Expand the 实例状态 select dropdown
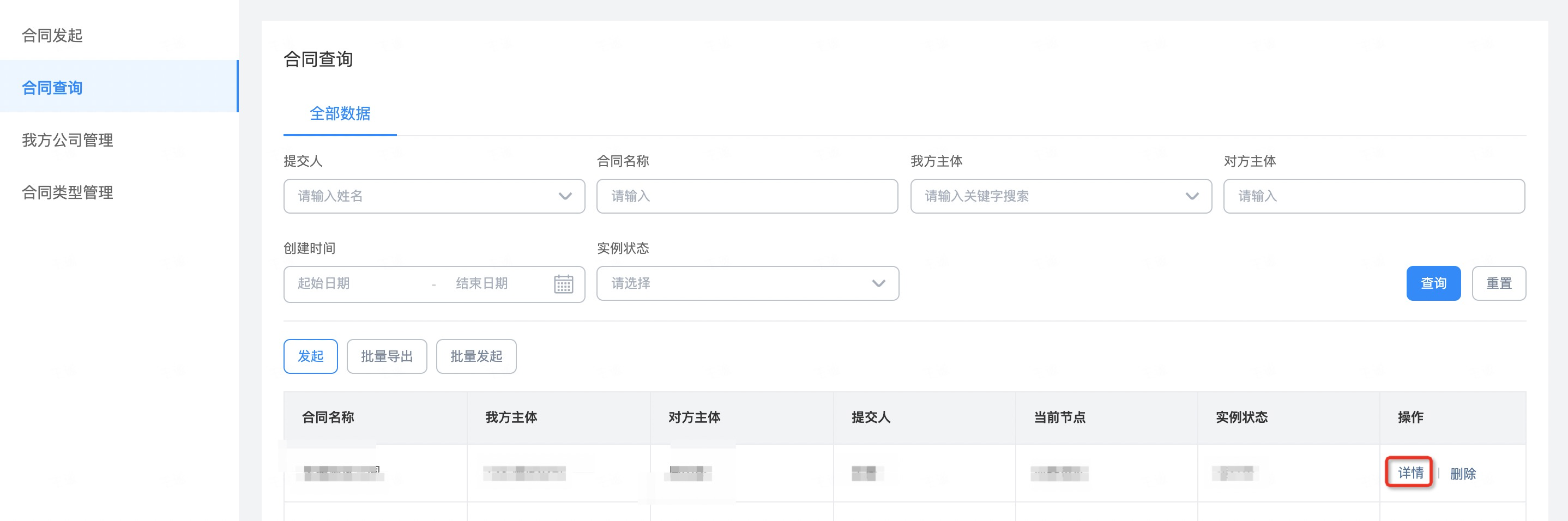 click(x=747, y=283)
